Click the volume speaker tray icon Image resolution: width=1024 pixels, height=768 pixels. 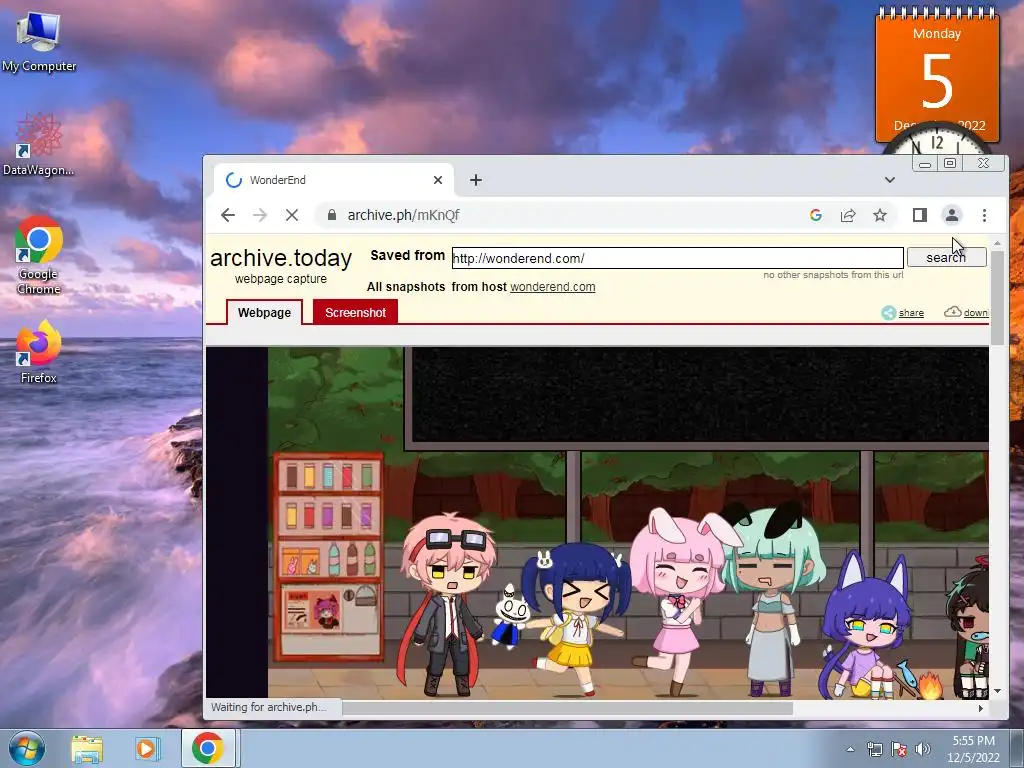(x=923, y=749)
